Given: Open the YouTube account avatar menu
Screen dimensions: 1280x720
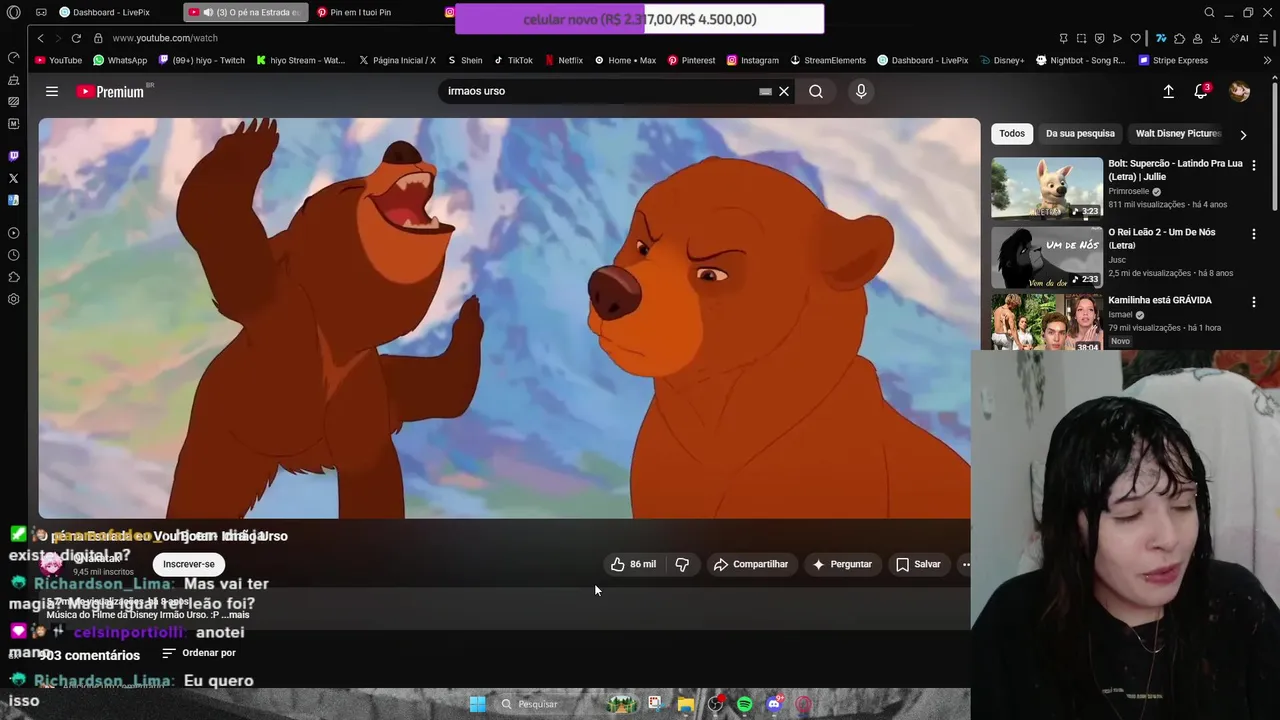Looking at the screenshot, I should pyautogui.click(x=1240, y=91).
